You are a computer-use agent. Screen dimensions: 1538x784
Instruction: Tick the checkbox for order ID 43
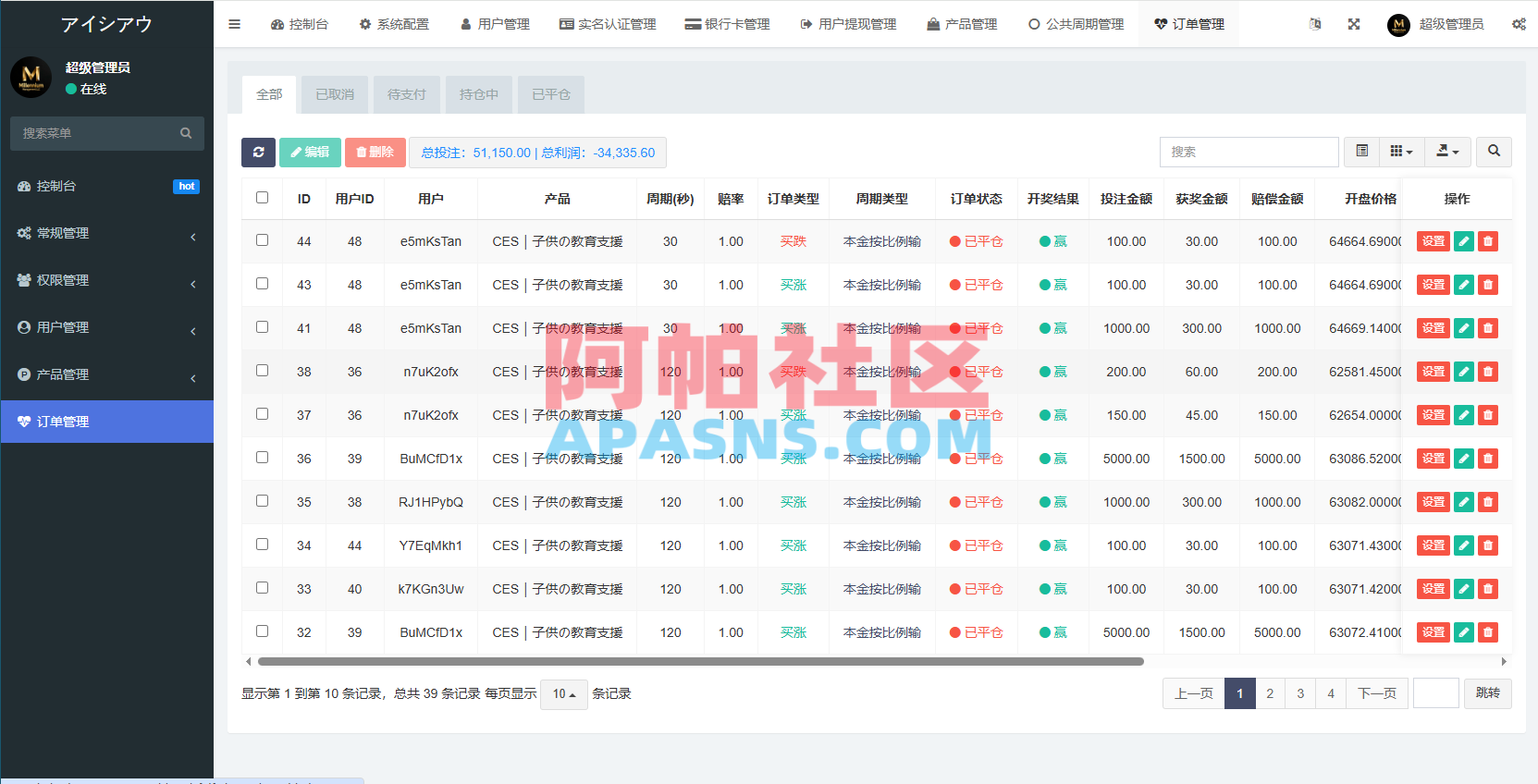pyautogui.click(x=263, y=284)
